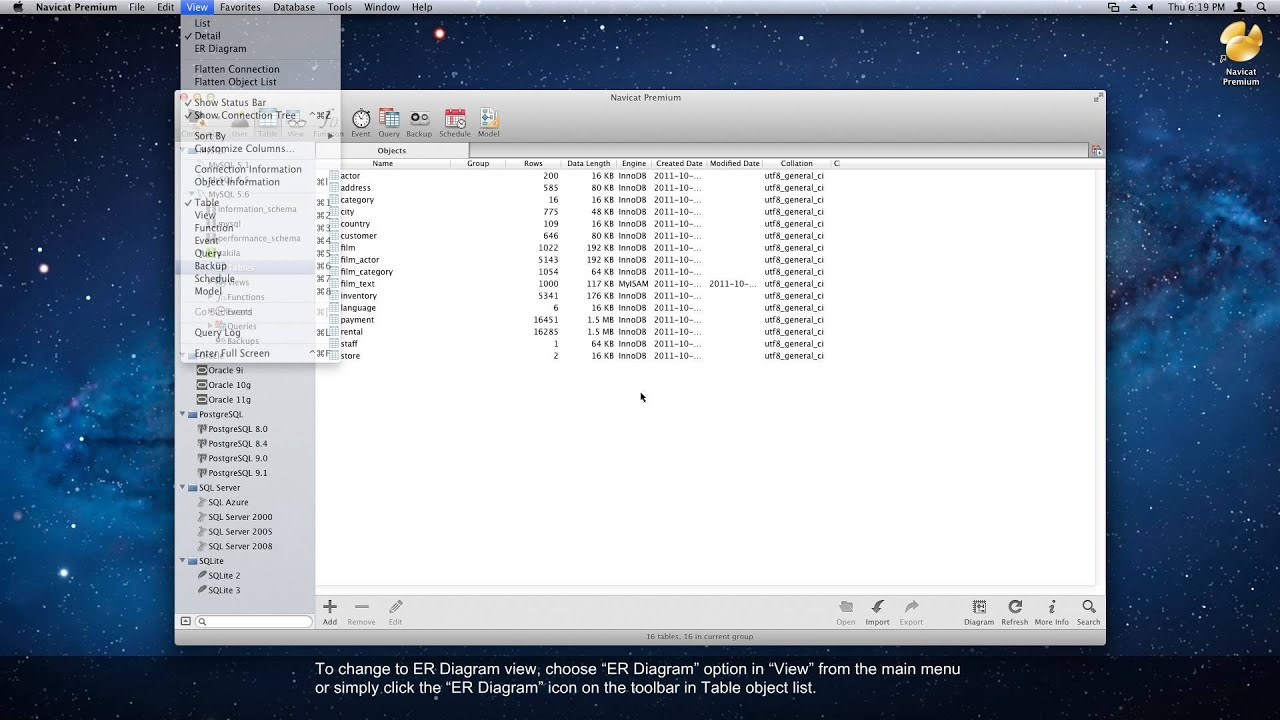This screenshot has width=1280, height=720.
Task: Select the payment table row
Action: point(705,320)
